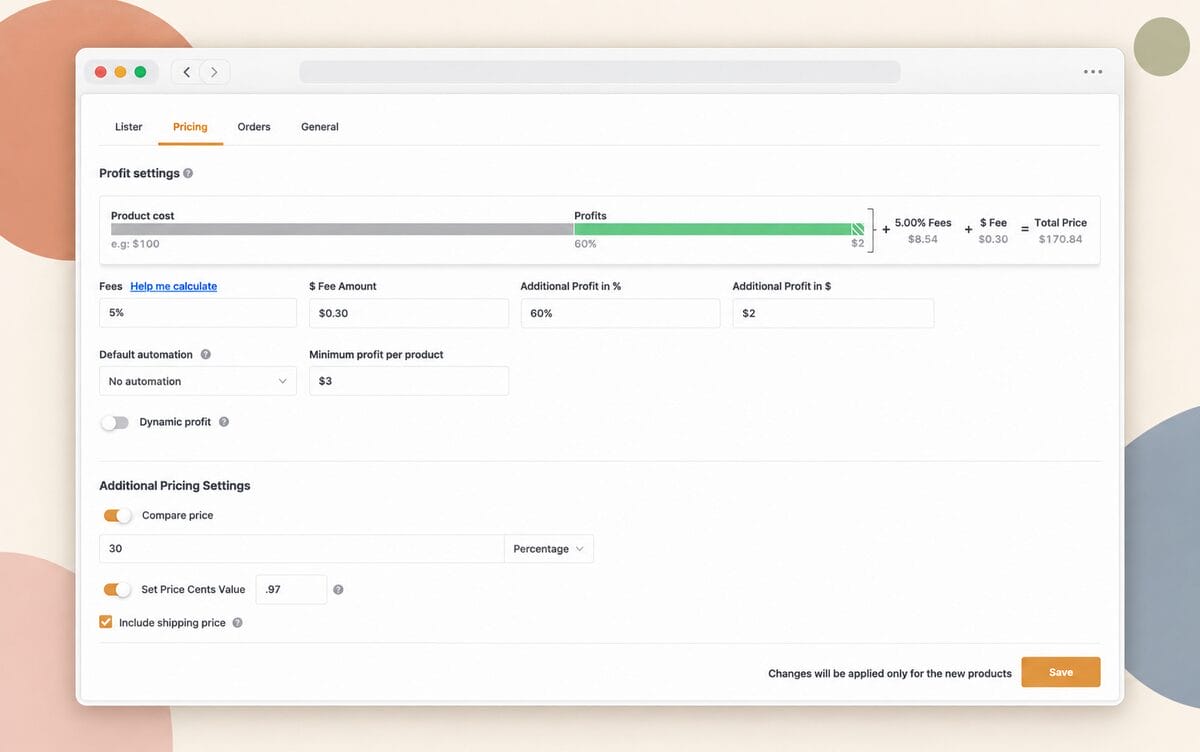Image resolution: width=1200 pixels, height=752 pixels.
Task: Edit the price cents value .97 field
Action: (291, 590)
